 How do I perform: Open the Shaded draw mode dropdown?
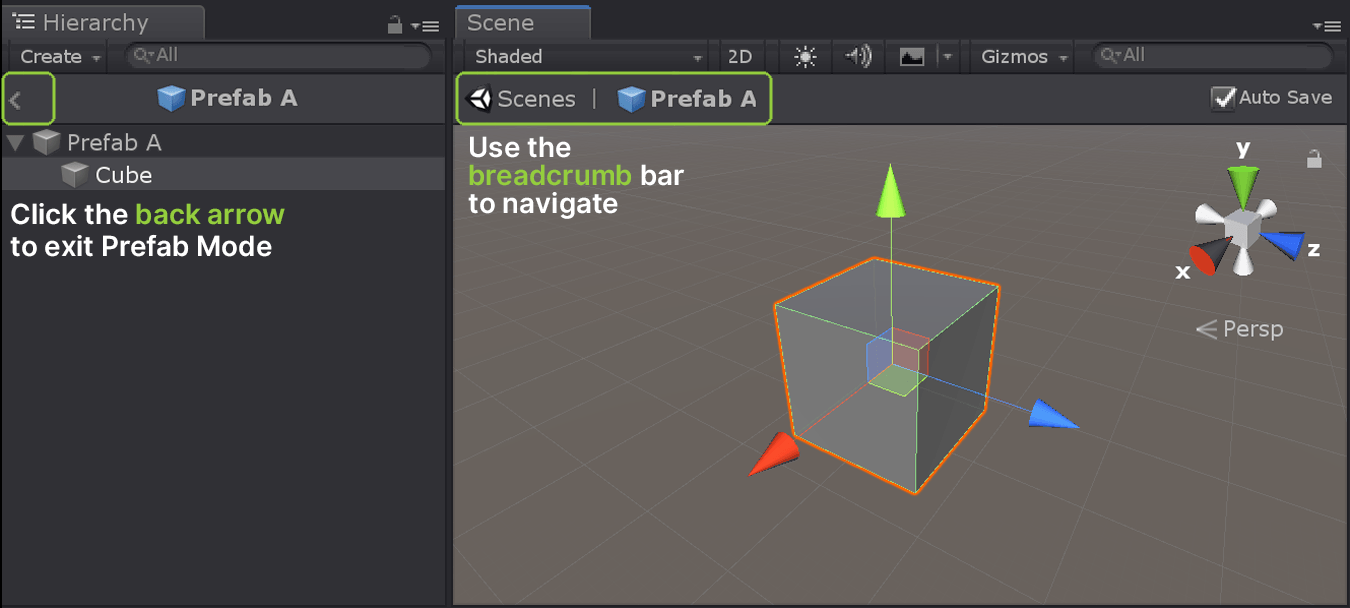pyautogui.click(x=587, y=57)
